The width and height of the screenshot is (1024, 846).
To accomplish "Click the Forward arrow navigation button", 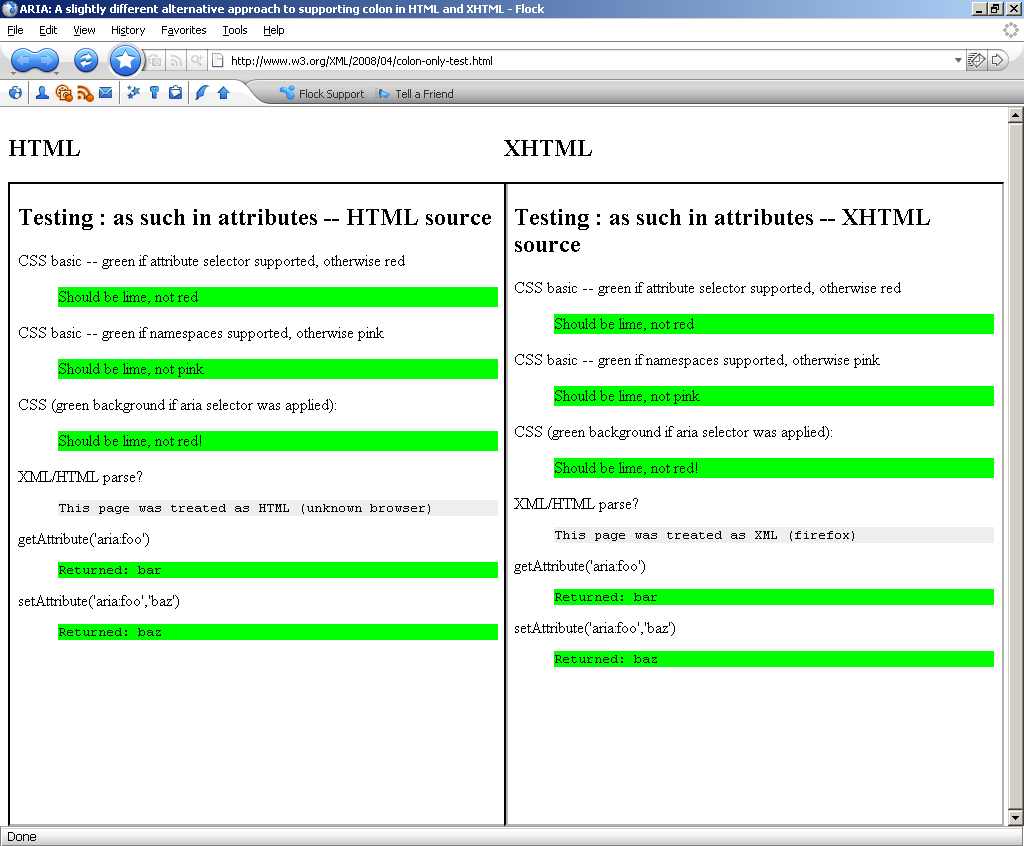I will [47, 60].
